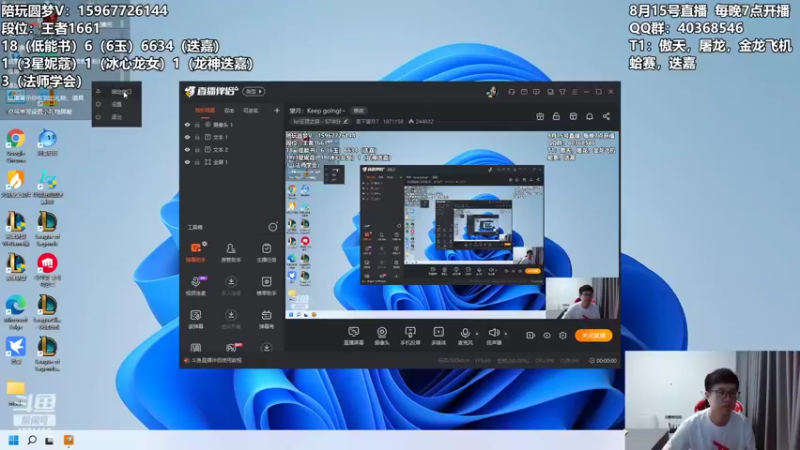The image size is (800, 450).
Task: Open 榜单助手 tool icon
Action: pyautogui.click(x=266, y=286)
